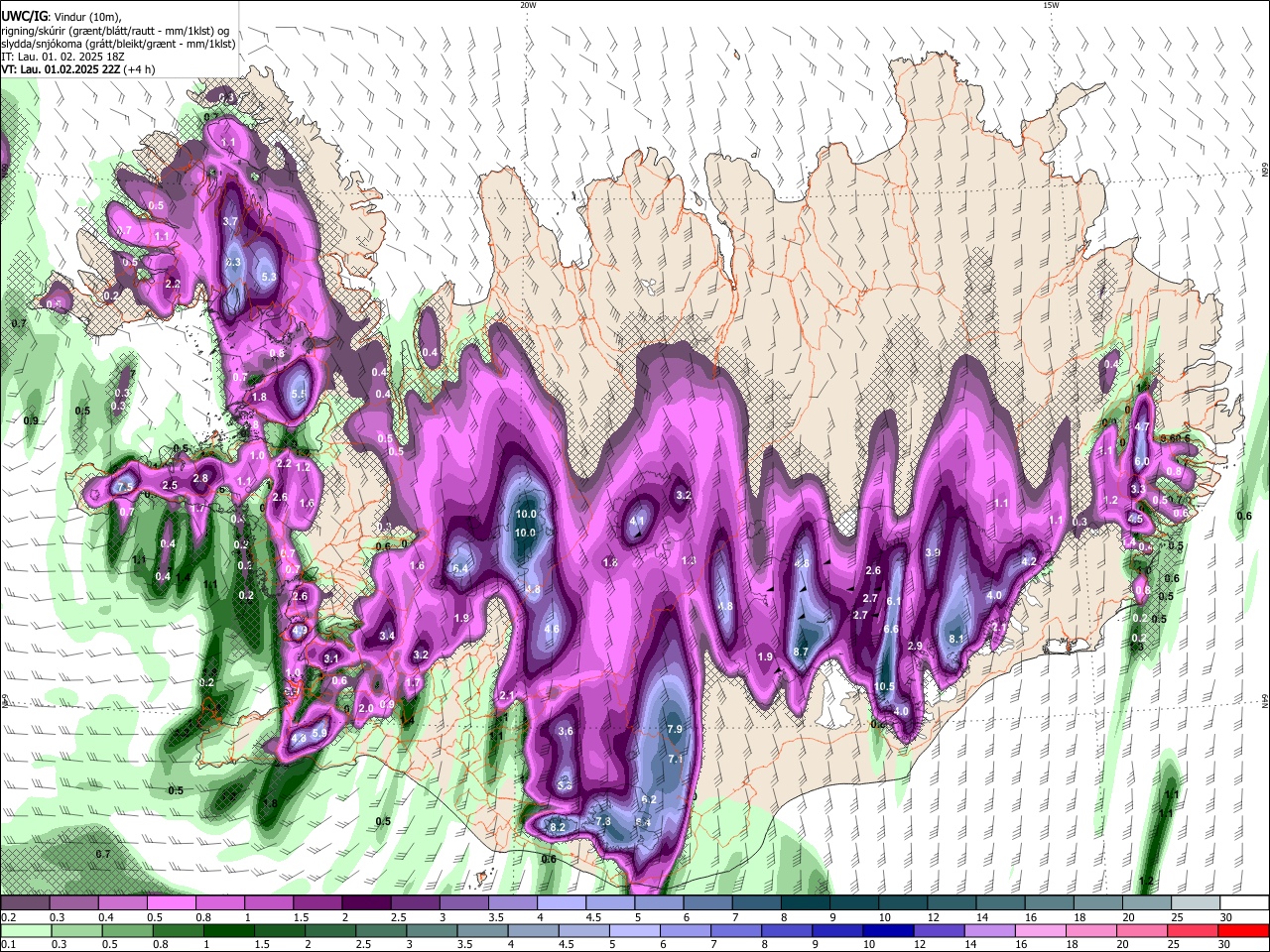The height and width of the screenshot is (952, 1270).
Task: Click the 15W longitude label
Action: (1051, 5)
